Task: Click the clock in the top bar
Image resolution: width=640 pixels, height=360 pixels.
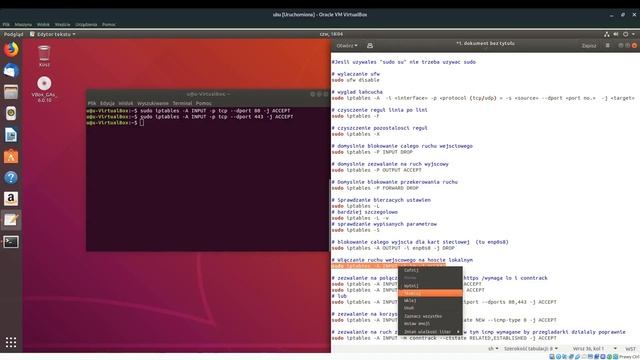Action: (331, 34)
